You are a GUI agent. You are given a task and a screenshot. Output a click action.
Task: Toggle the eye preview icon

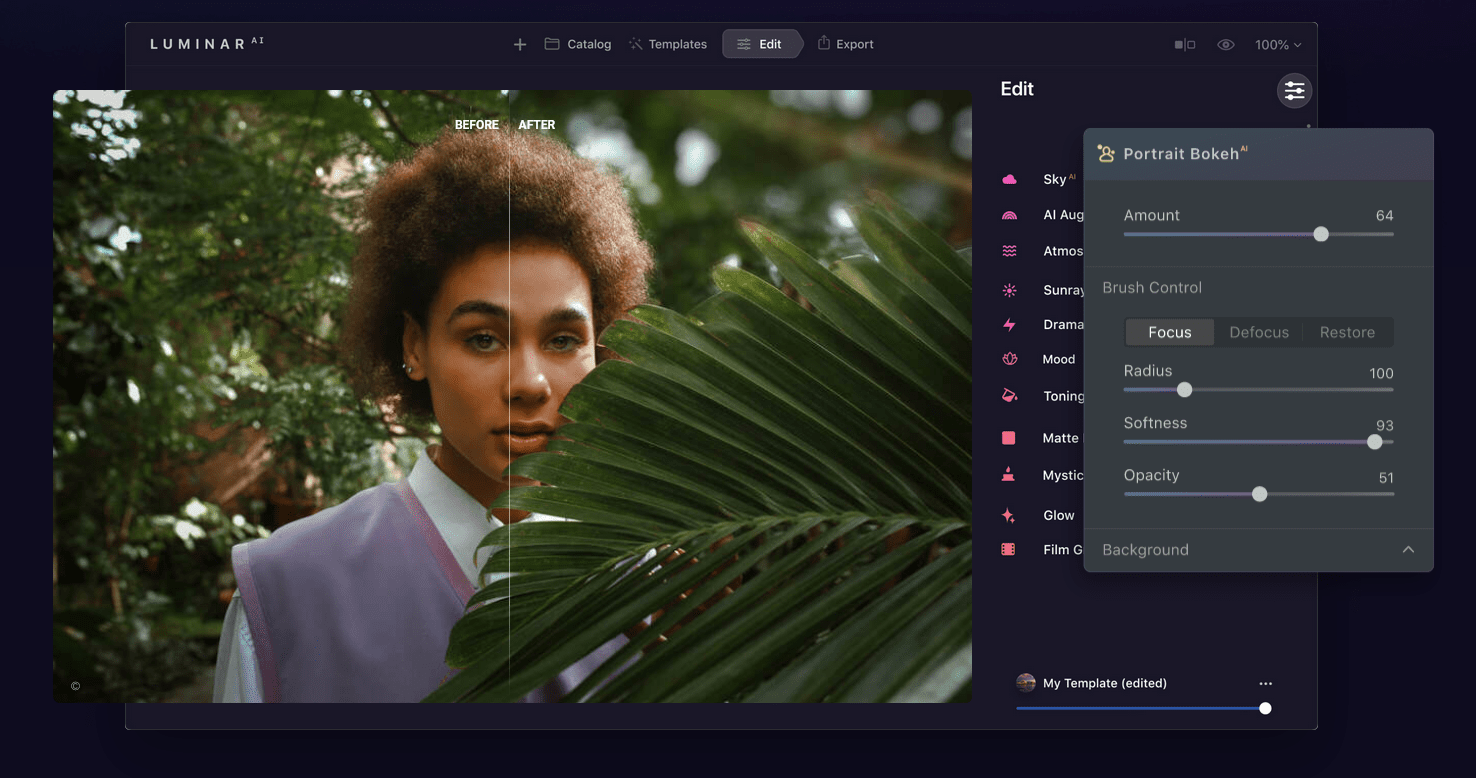tap(1226, 45)
